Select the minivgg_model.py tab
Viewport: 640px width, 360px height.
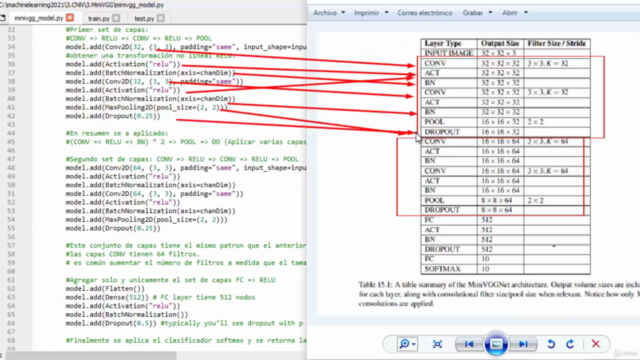(x=39, y=18)
